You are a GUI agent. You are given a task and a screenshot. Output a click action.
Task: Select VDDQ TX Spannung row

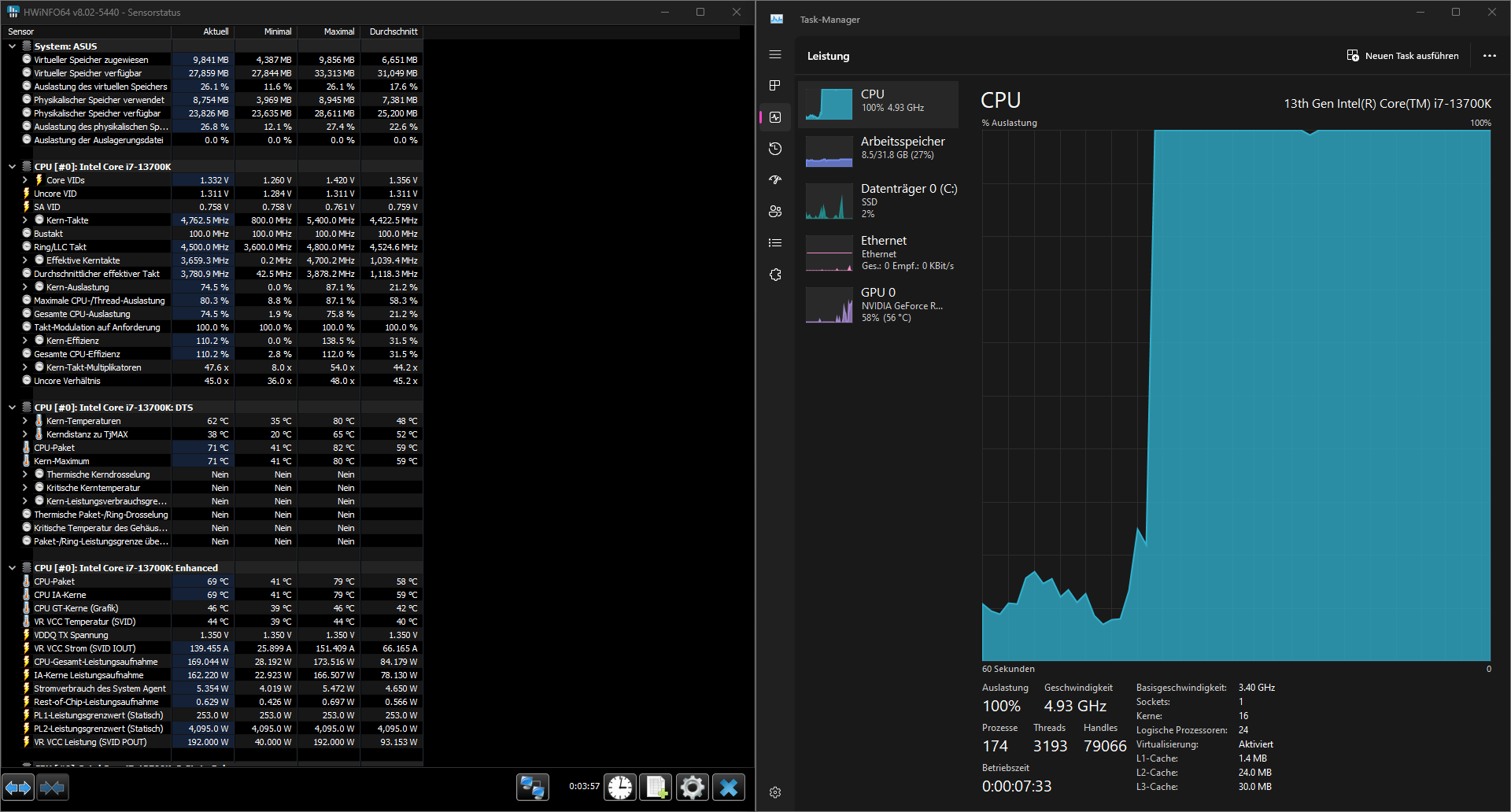(x=212, y=635)
